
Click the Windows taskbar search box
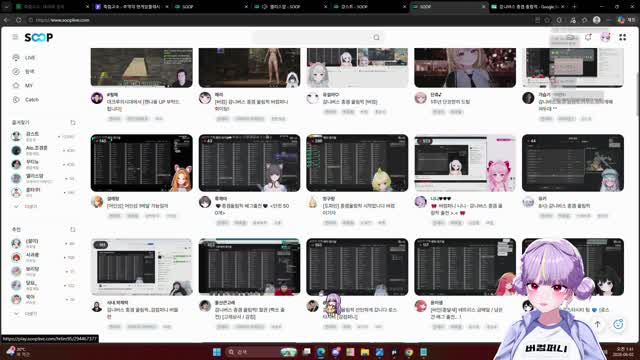[261, 352]
